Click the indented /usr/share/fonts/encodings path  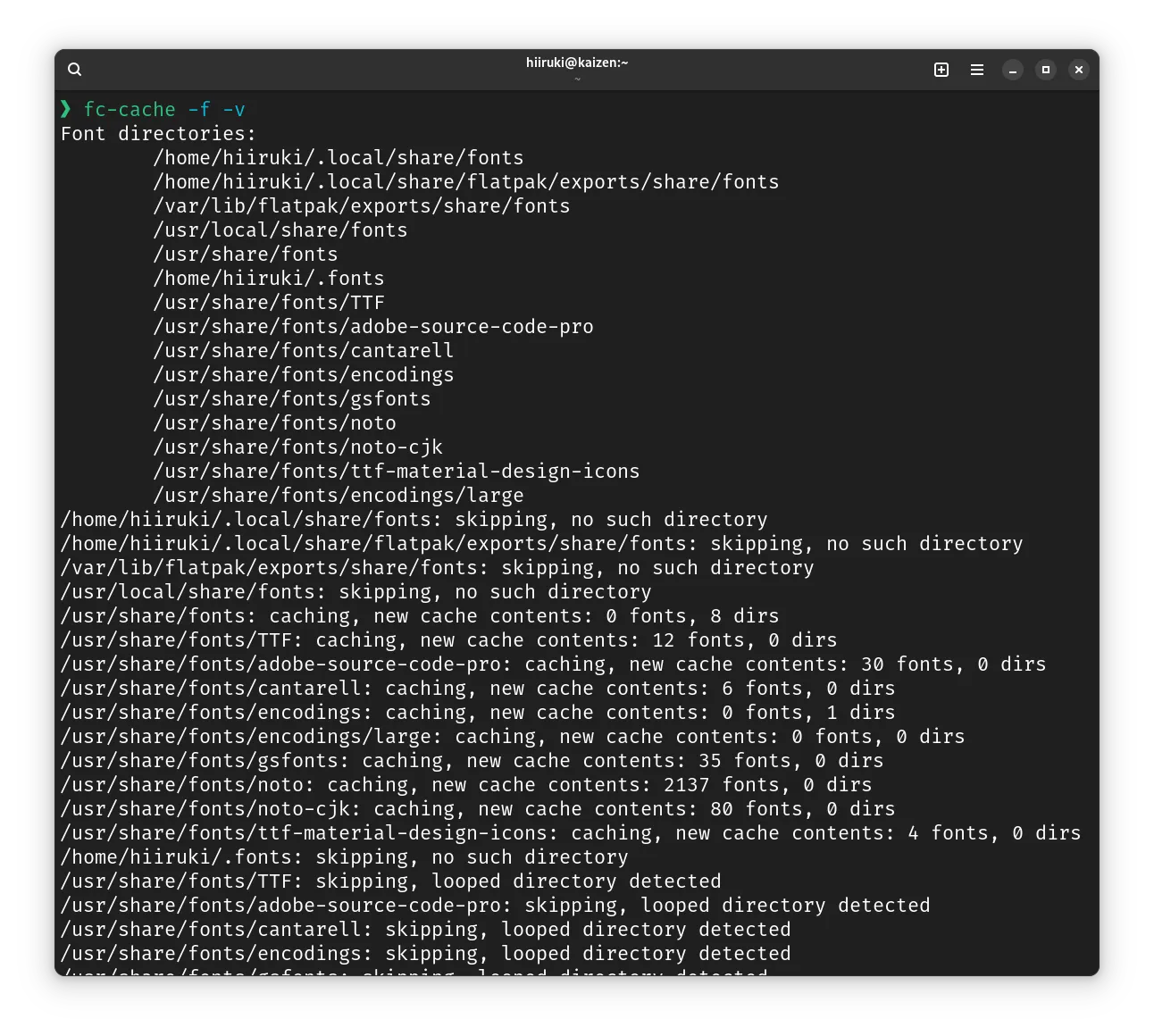point(304,375)
